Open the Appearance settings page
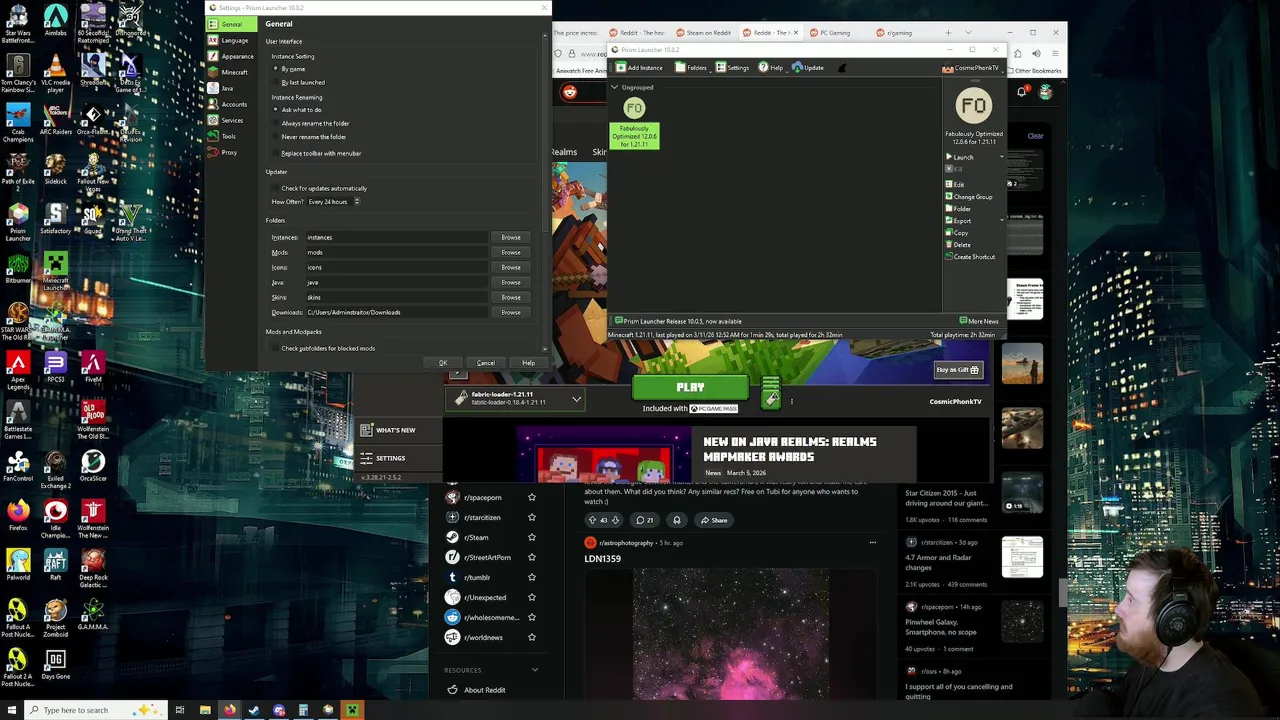Screen dimensions: 1280x720 click(230, 56)
